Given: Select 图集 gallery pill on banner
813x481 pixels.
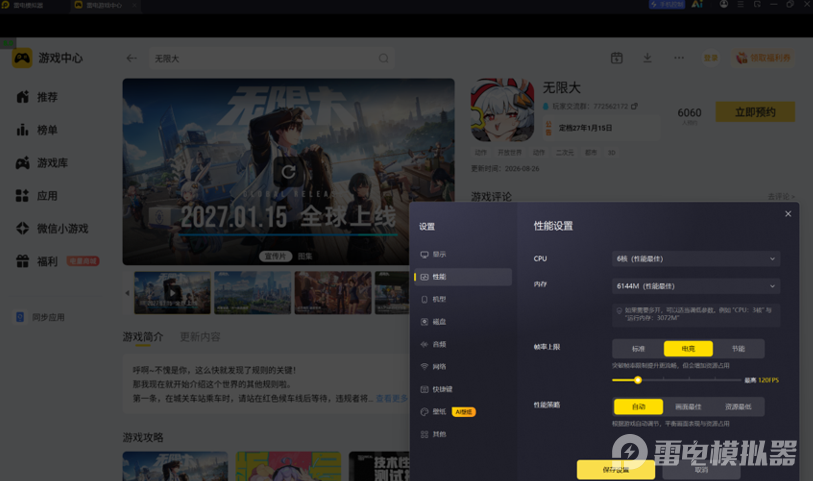Looking at the screenshot, I should pyautogui.click(x=305, y=256).
